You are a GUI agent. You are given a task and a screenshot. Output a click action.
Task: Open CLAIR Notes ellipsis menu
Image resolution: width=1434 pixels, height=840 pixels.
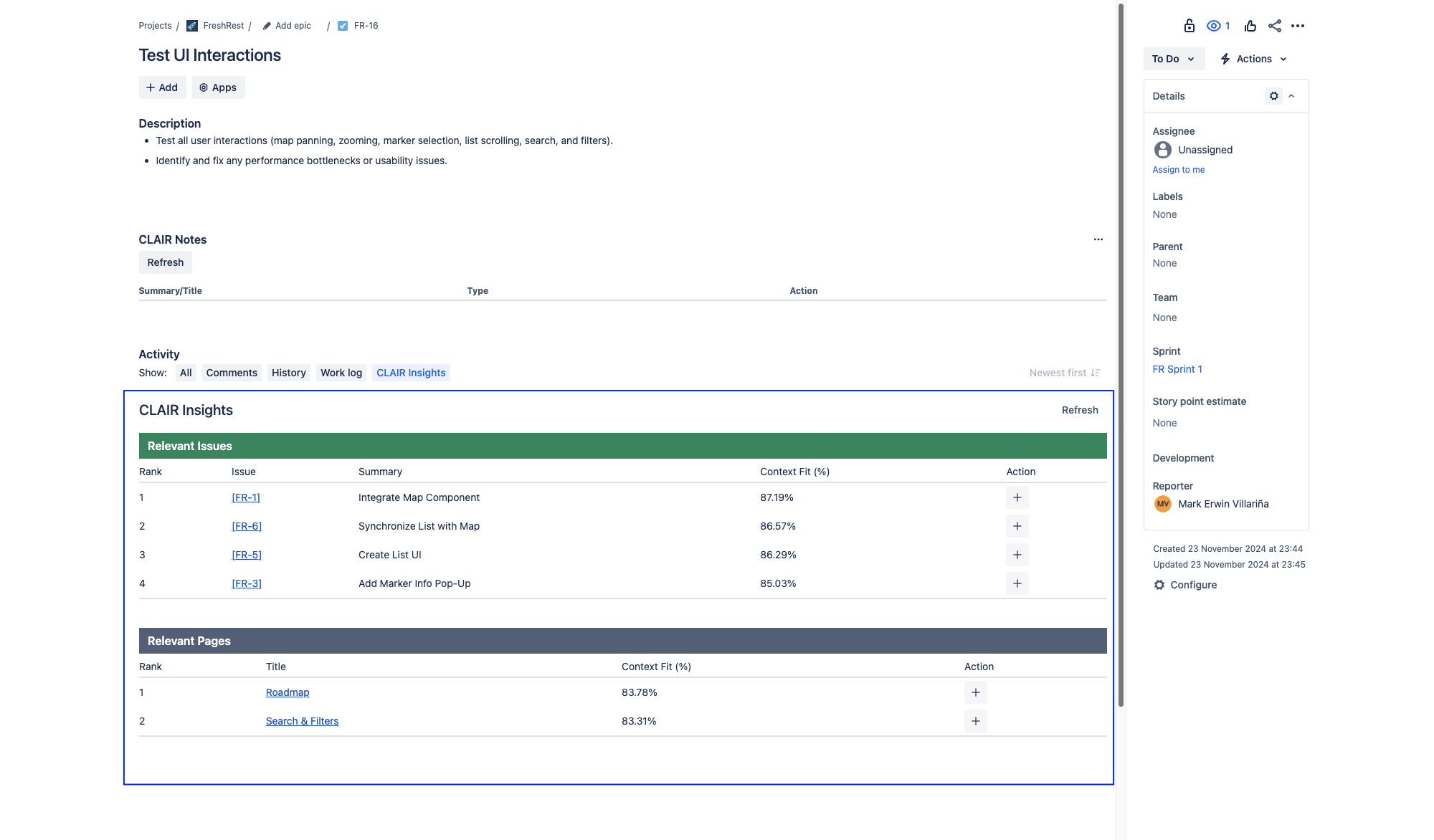pyautogui.click(x=1098, y=239)
